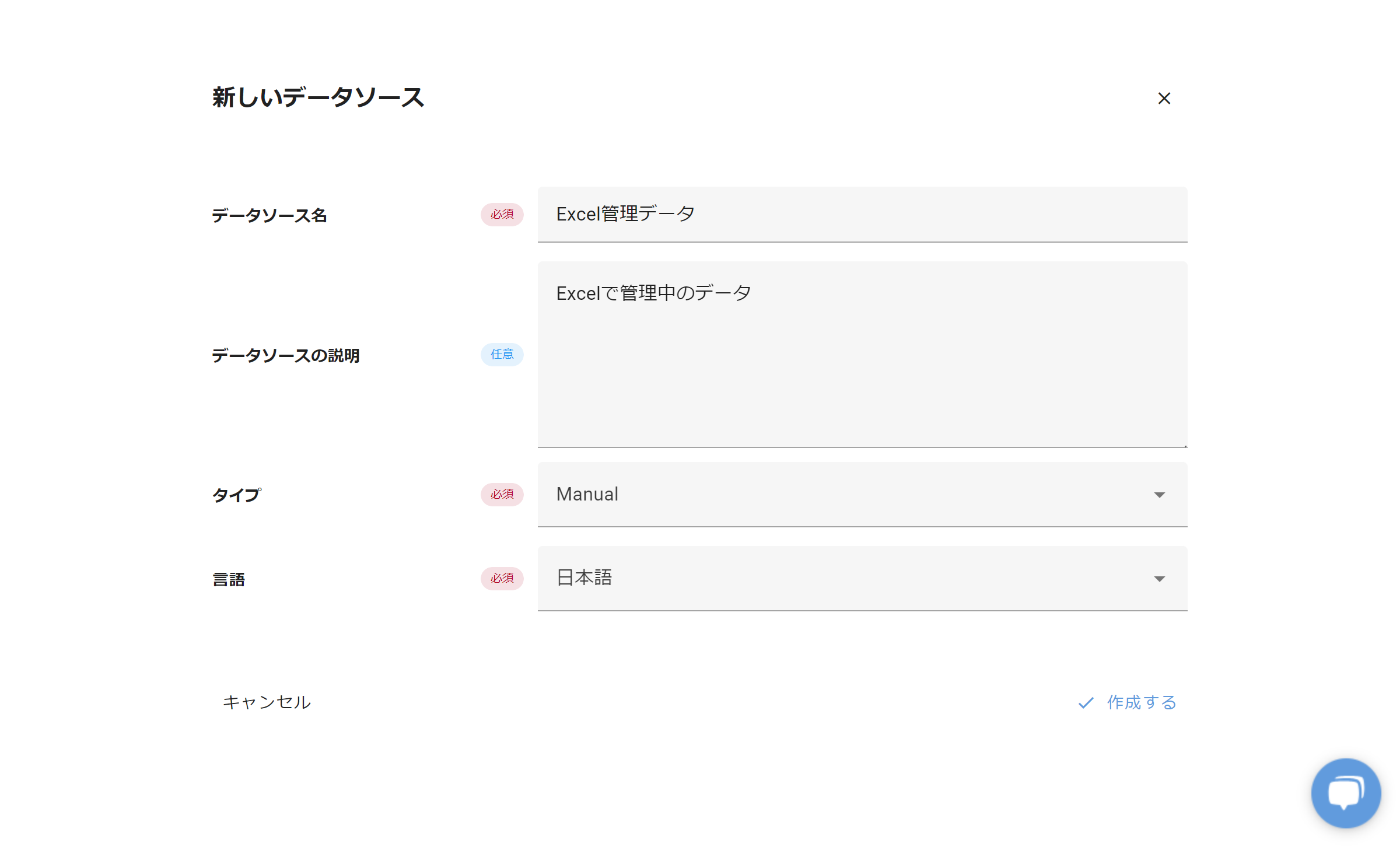Image resolution: width=1400 pixels, height=847 pixels.
Task: Click the 言語 field label
Action: (229, 580)
